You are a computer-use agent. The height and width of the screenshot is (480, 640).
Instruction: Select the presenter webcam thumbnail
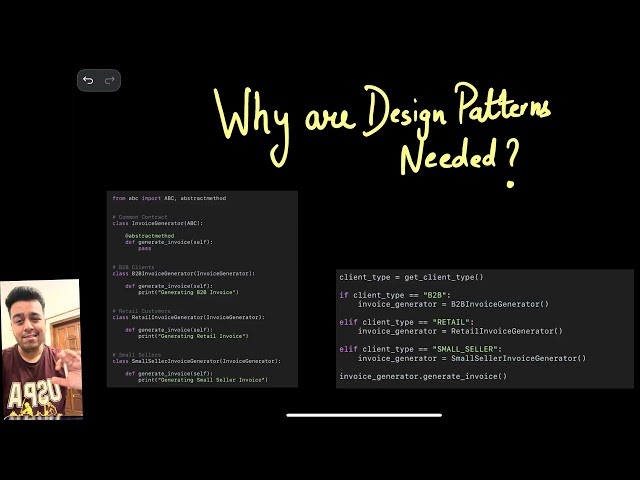point(42,349)
